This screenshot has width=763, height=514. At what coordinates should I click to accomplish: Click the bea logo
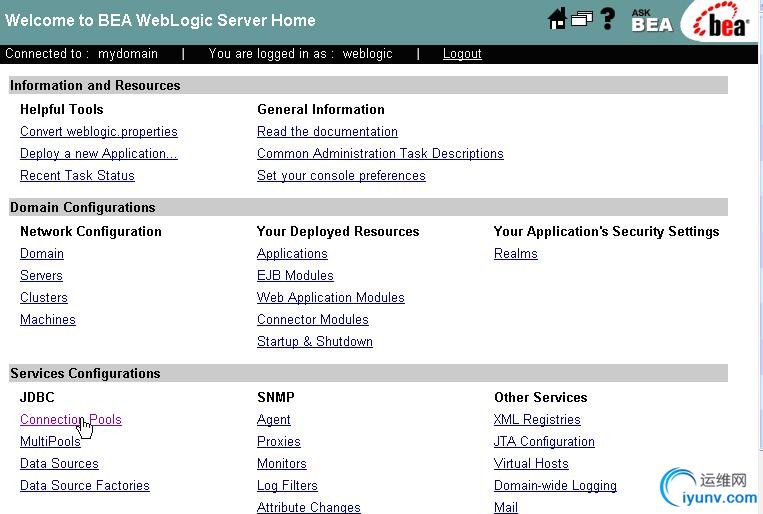point(722,21)
